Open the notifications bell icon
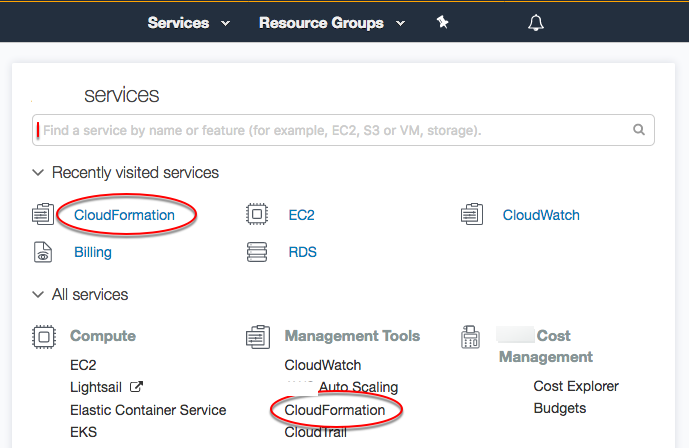Screen dimensions: 689x448 click(x=535, y=22)
